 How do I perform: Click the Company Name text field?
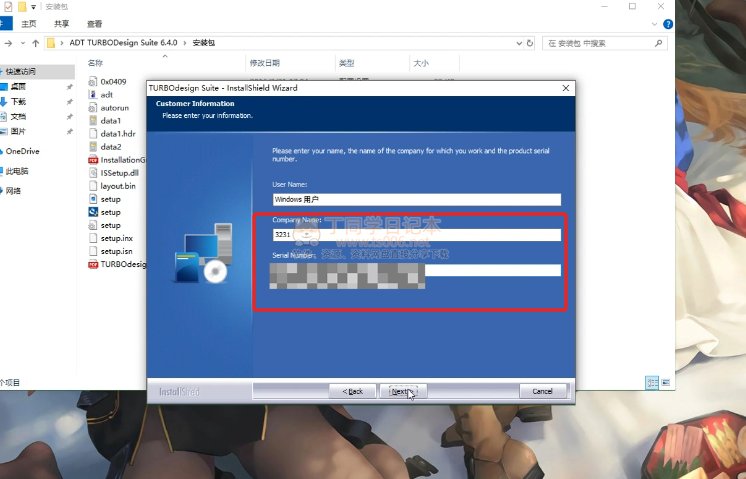[416, 235]
